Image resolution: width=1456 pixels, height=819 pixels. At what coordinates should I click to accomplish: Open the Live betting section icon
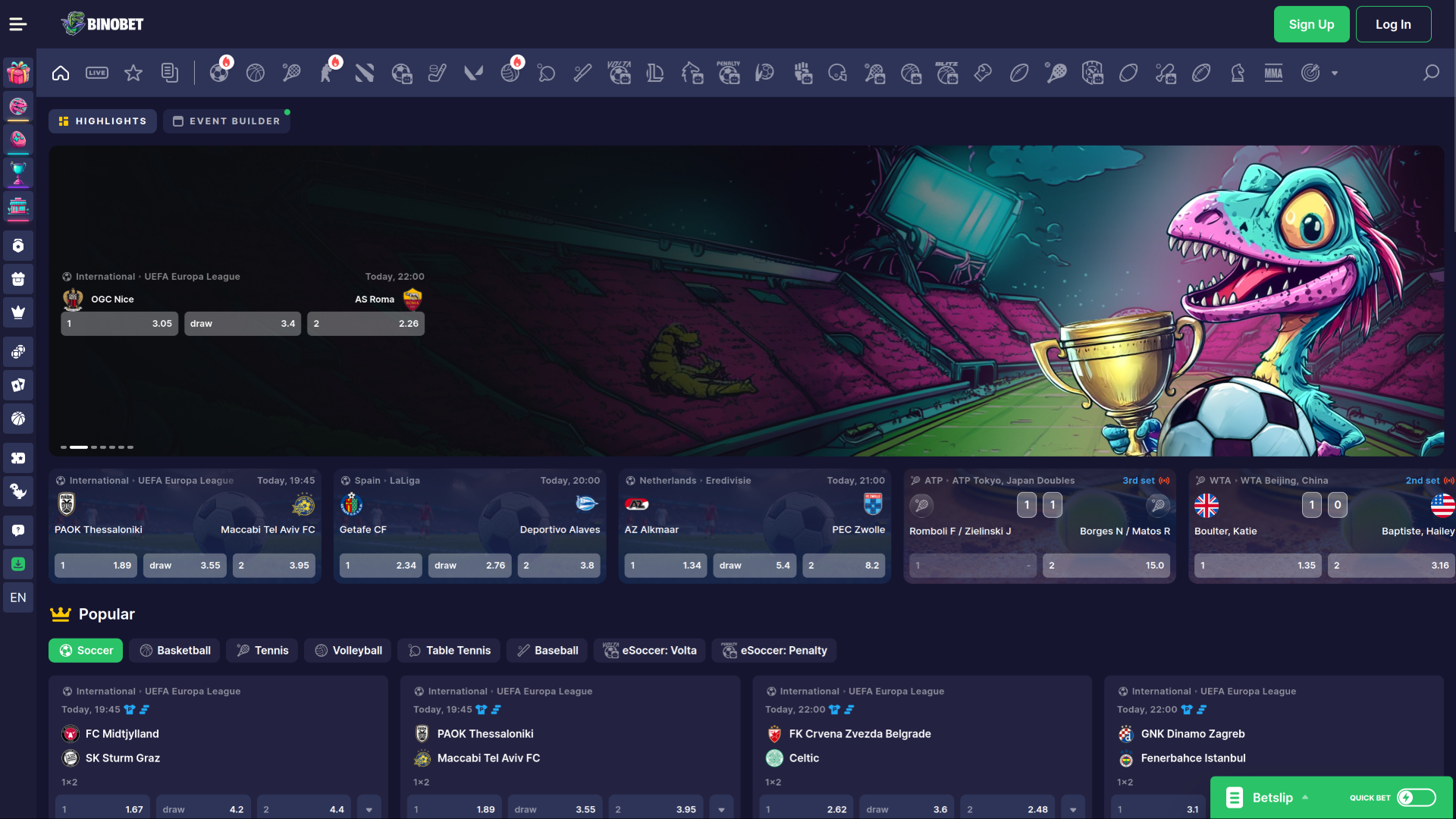click(x=97, y=73)
